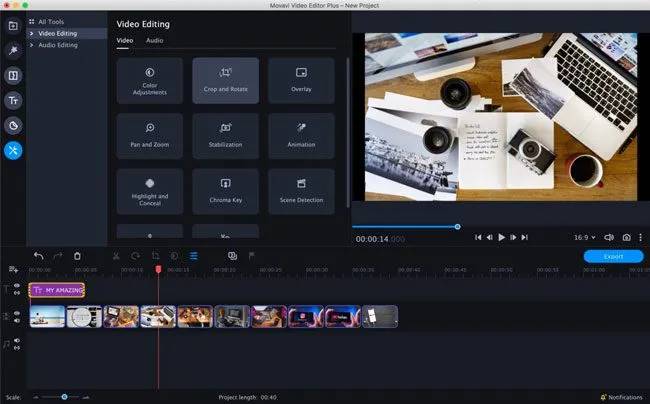Open the 16:9 aspect ratio dropdown
The image size is (650, 404).
coord(585,237)
